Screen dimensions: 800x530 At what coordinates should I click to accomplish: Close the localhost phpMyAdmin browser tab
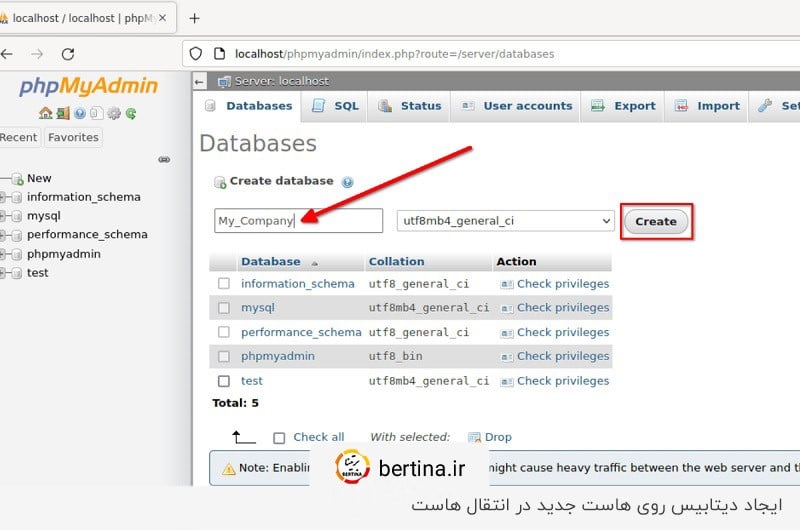162,18
